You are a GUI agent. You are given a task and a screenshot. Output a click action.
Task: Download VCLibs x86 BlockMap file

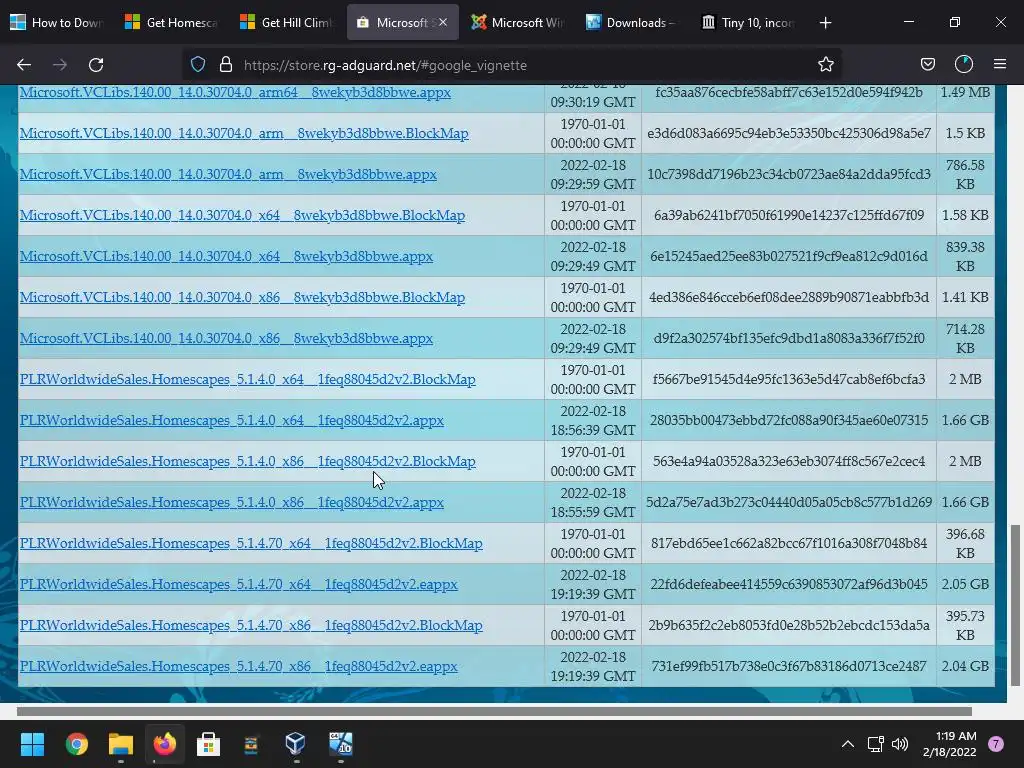click(242, 298)
